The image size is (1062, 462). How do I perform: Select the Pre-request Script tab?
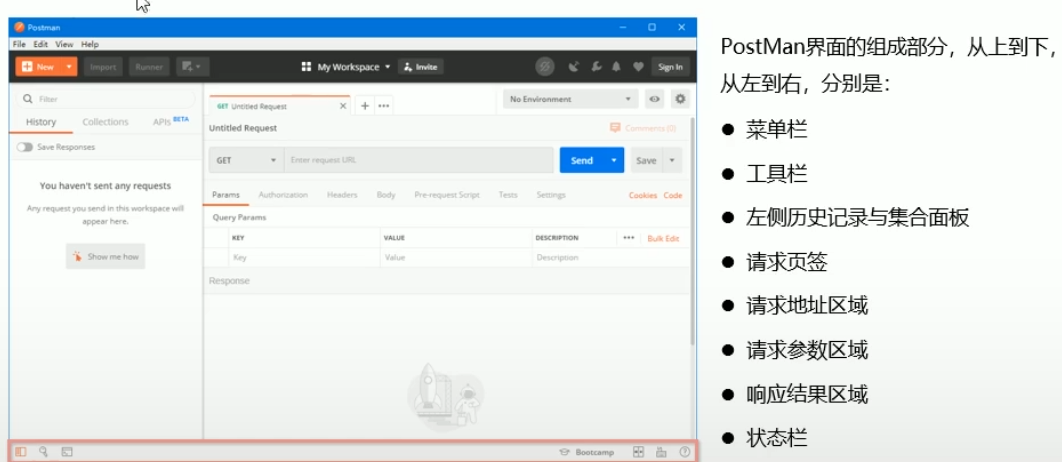pos(447,194)
